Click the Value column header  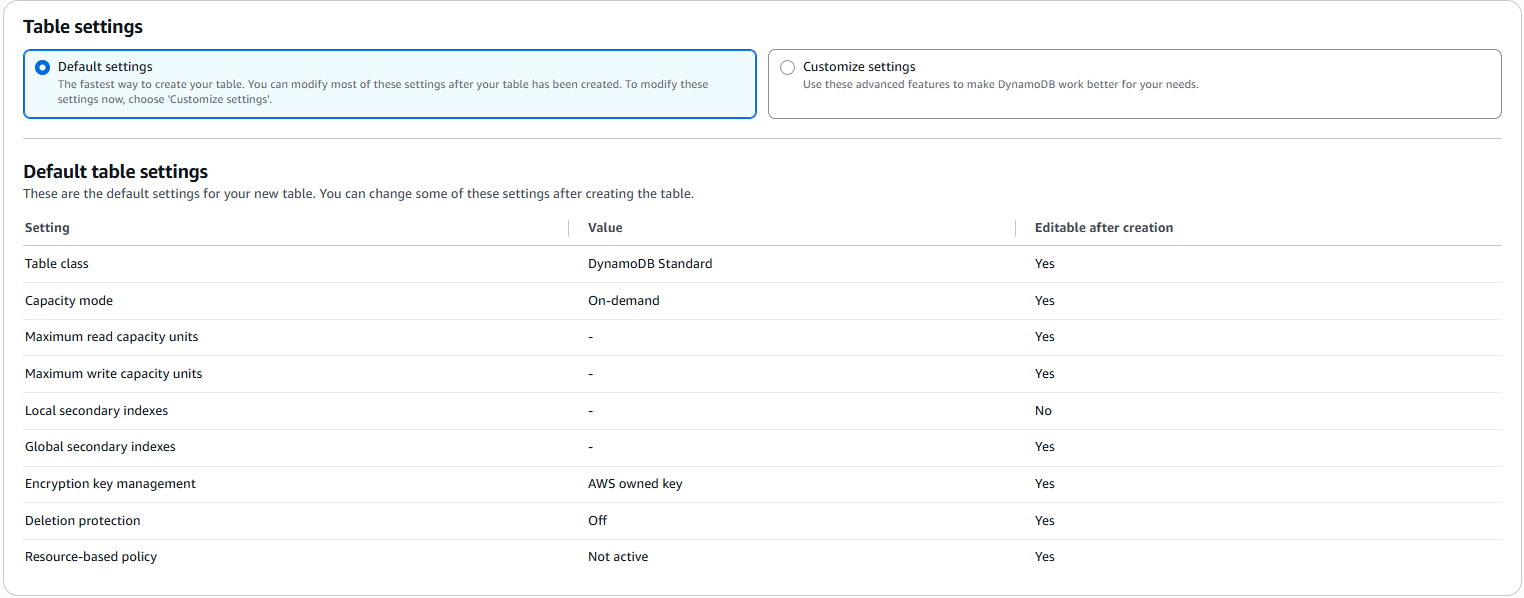(x=605, y=227)
